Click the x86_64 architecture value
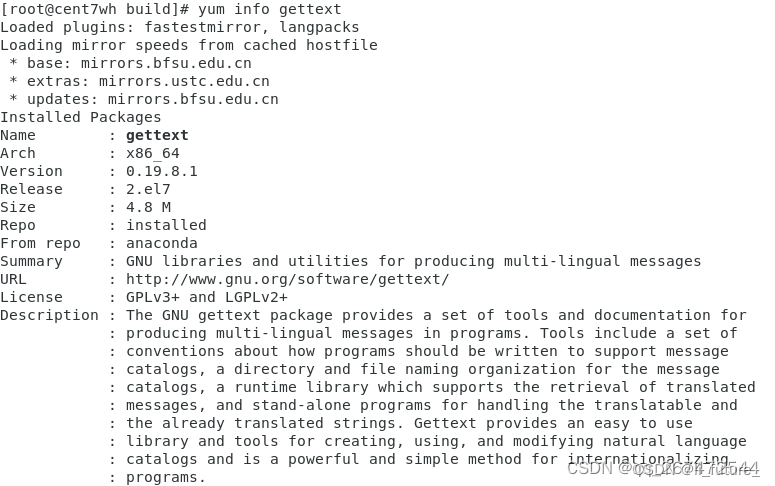The height and width of the screenshot is (486, 775). coord(153,153)
